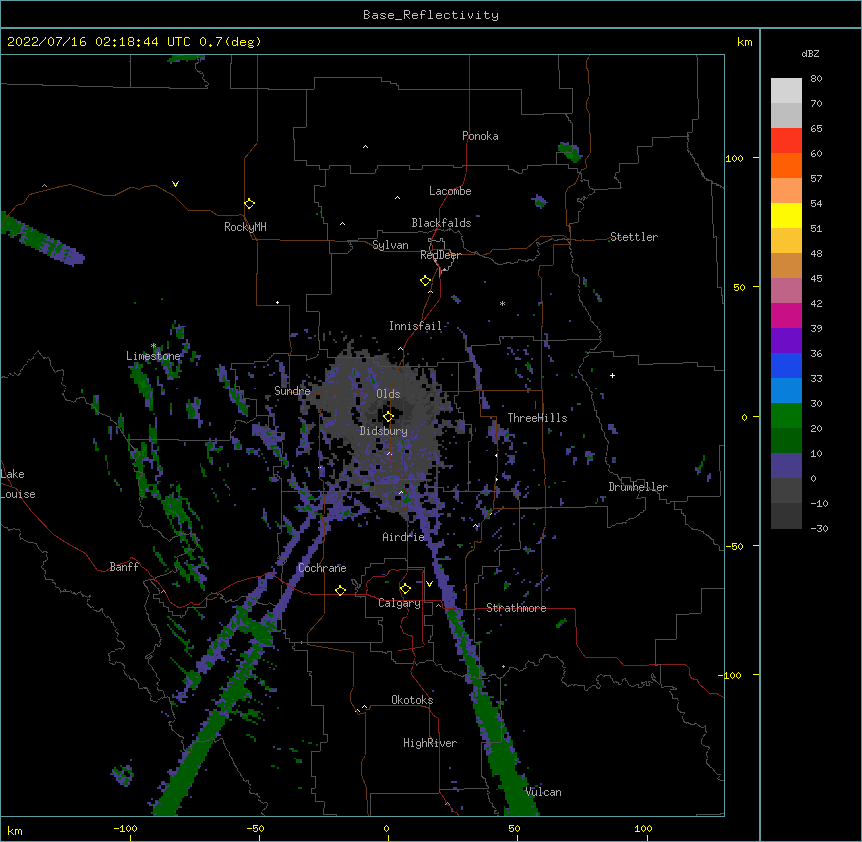Click the Innisfail city label

[x=416, y=326]
